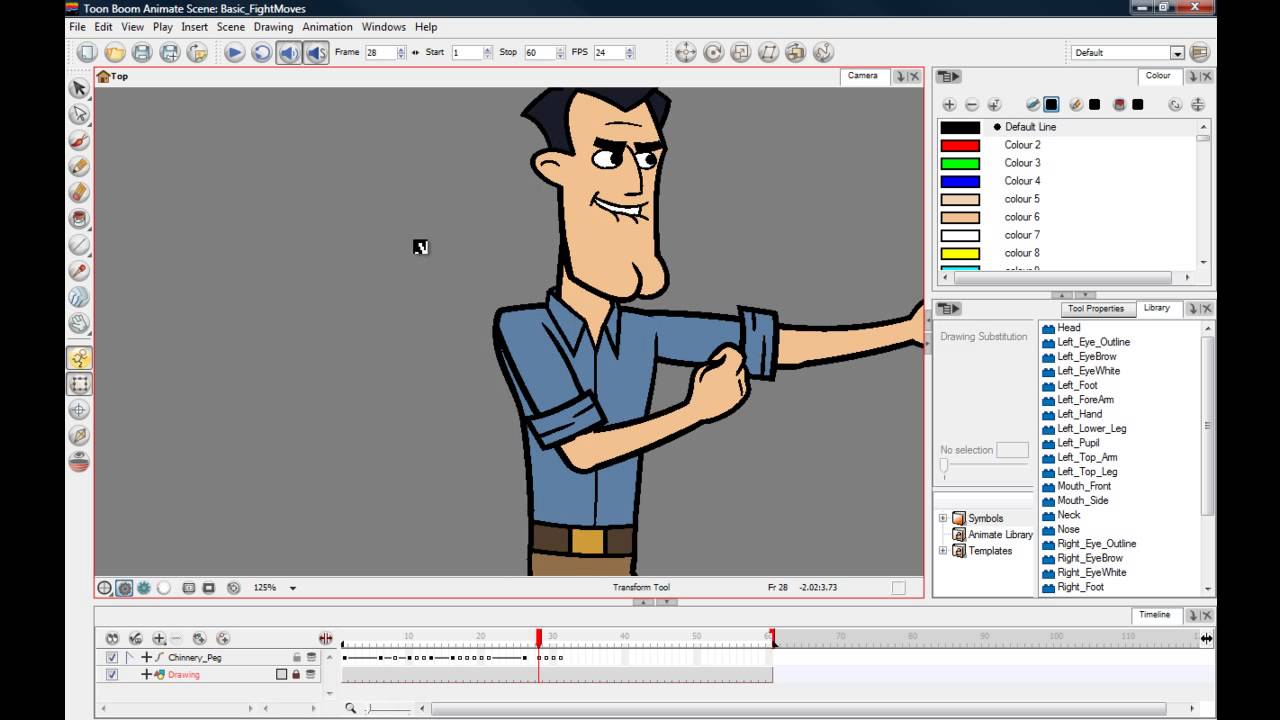
Task: Expand the Templates library folder
Action: coord(943,551)
